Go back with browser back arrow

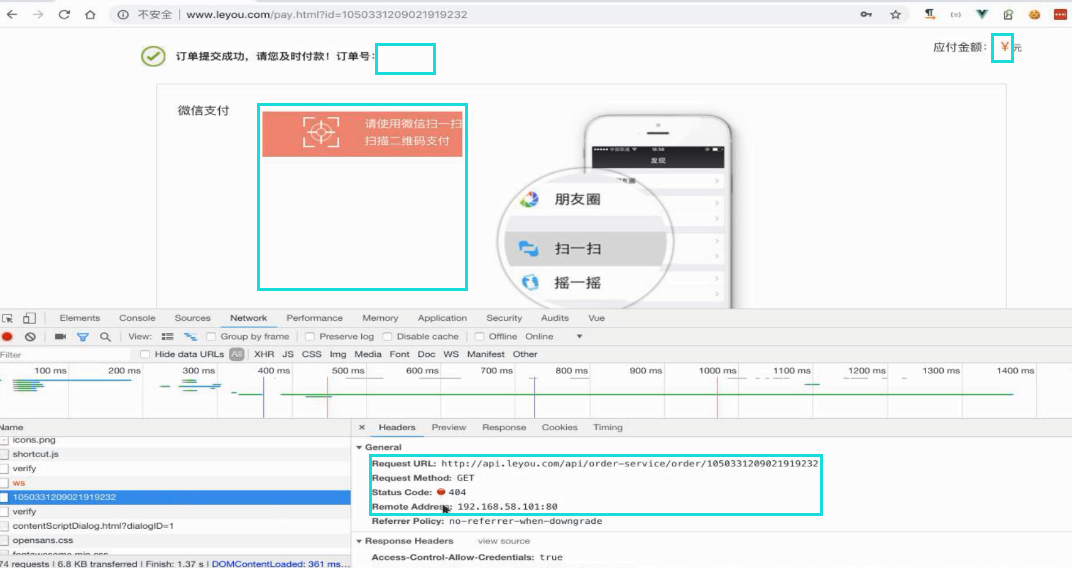[12, 14]
